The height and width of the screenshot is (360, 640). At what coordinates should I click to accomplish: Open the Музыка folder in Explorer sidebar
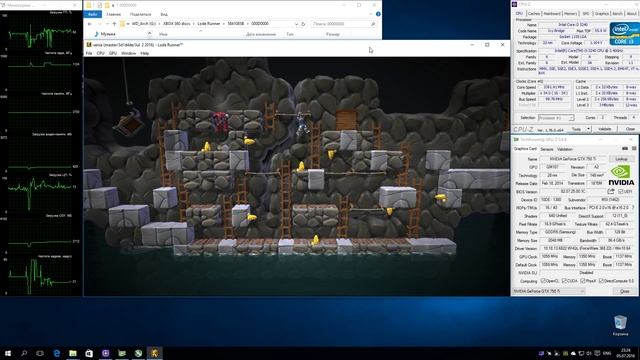(105, 34)
